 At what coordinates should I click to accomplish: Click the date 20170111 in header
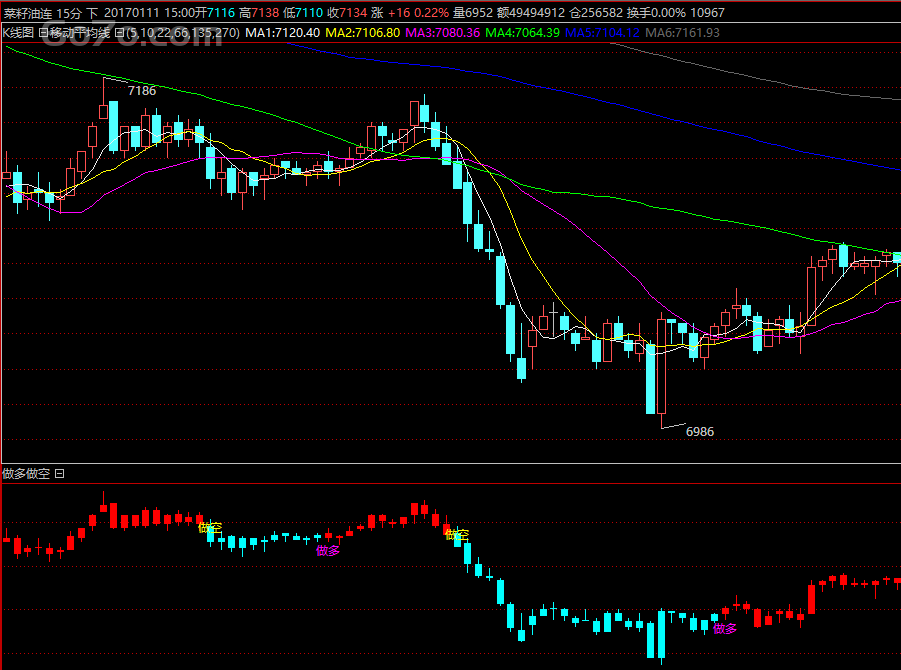click(132, 13)
